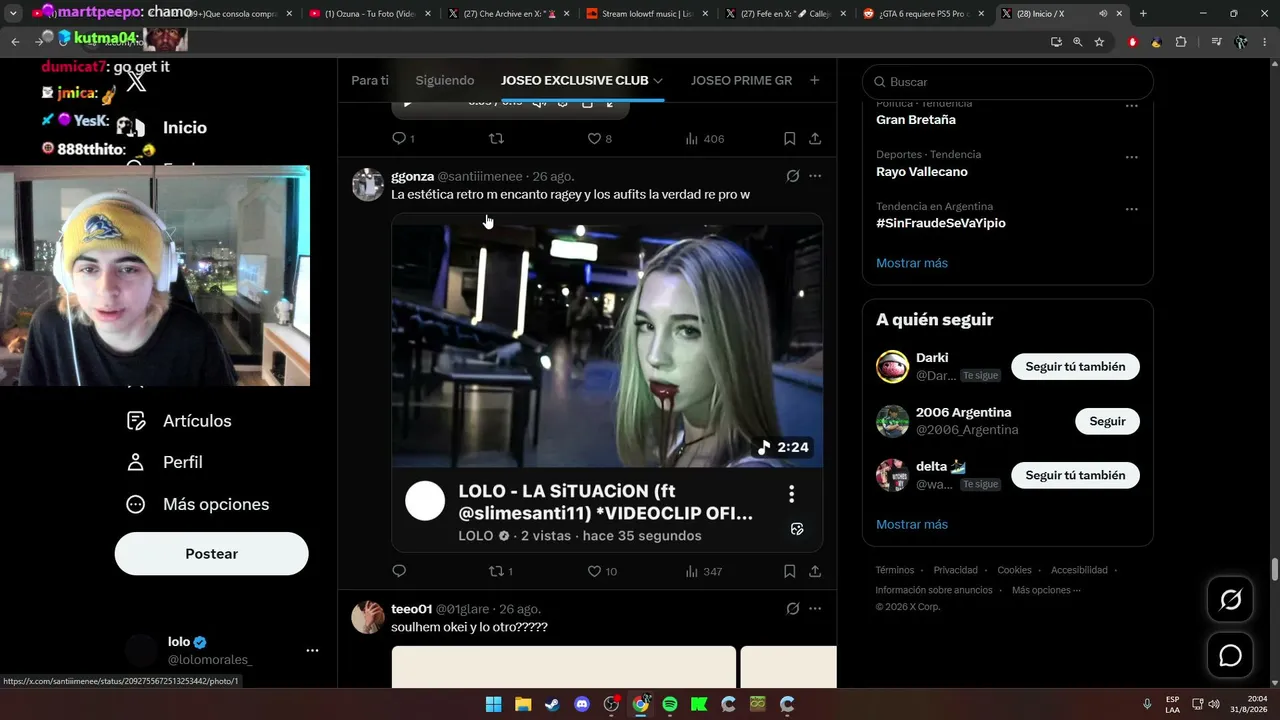
Task: Open the Chrome extensions puzzle icon
Action: tap(1181, 42)
